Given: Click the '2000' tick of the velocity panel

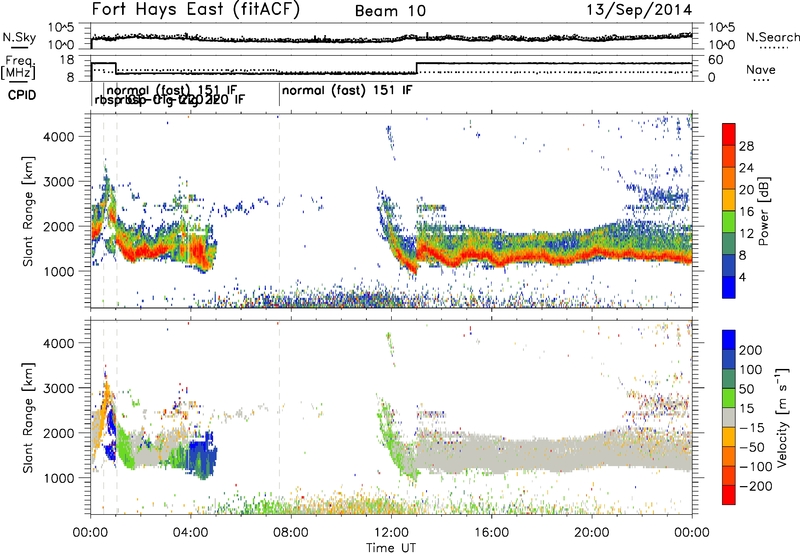Looking at the screenshot, I should click(x=59, y=433).
